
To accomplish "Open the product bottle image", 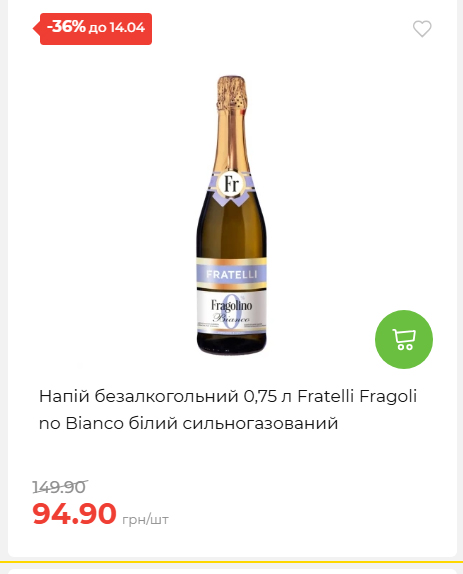I will pos(232,215).
